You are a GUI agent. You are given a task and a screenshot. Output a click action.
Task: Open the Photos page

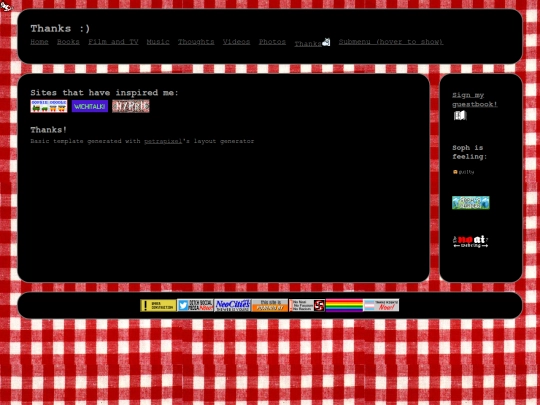(x=272, y=42)
